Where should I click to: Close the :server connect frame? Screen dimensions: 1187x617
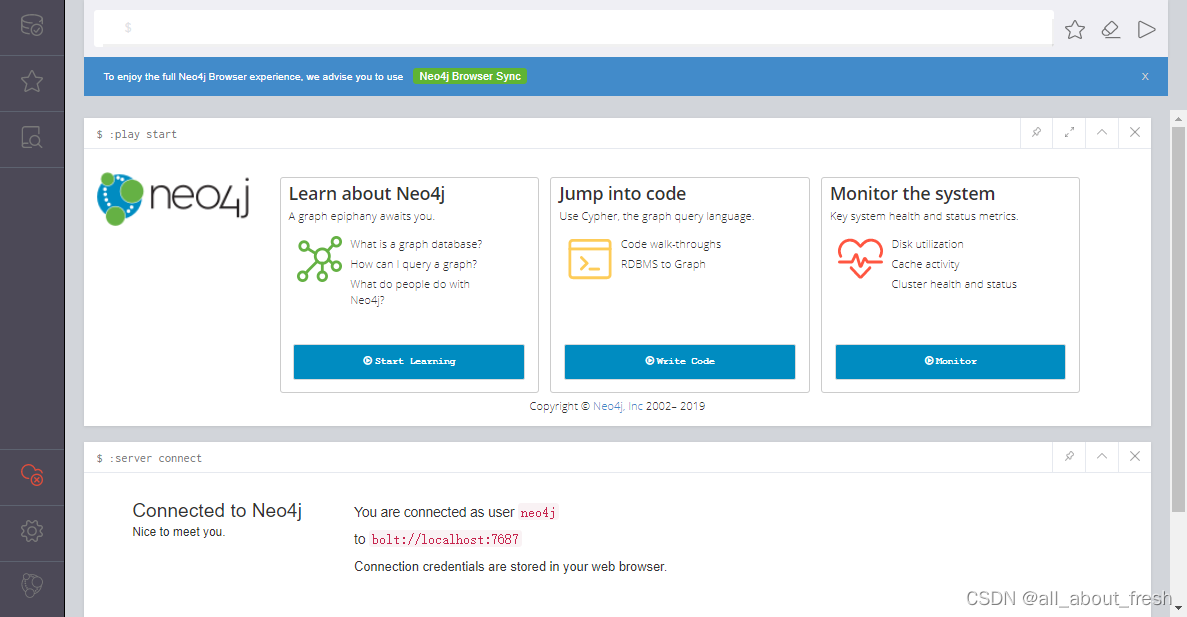point(1134,457)
